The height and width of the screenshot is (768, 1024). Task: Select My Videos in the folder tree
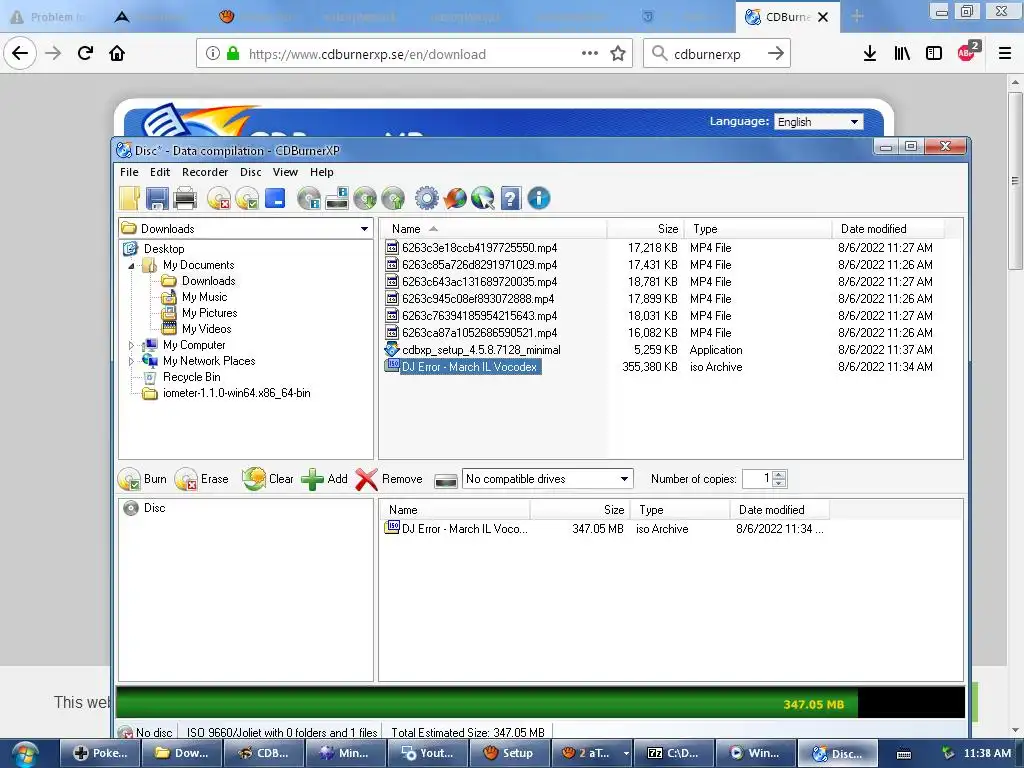coord(206,329)
